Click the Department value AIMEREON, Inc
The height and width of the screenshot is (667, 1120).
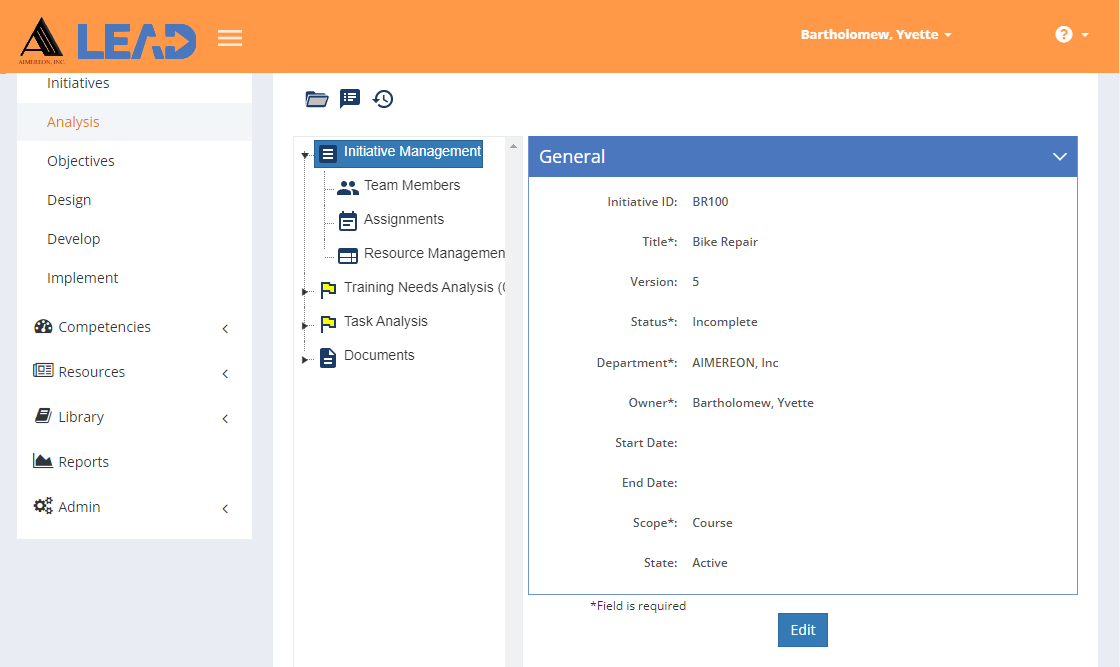point(735,363)
